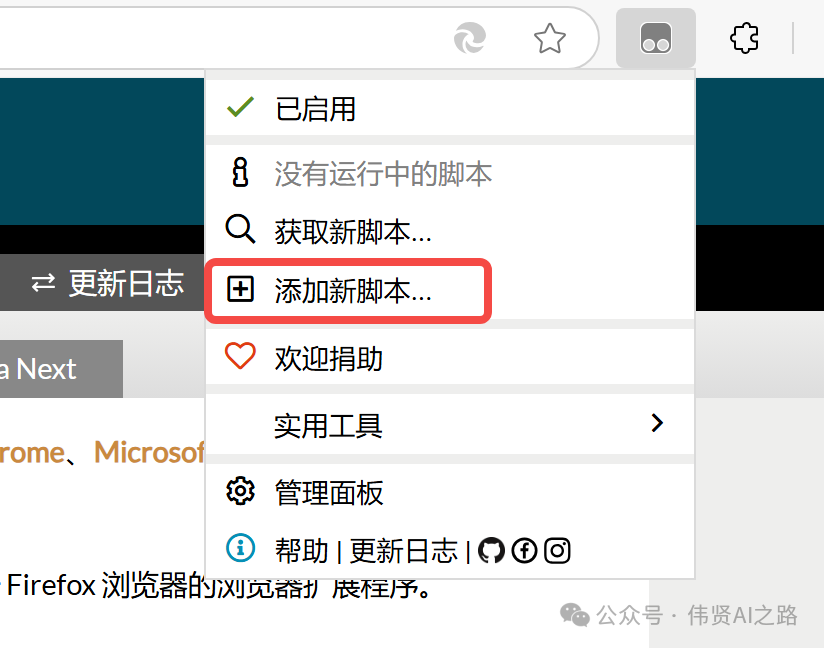Open the Instagram icon in the popup footer
Viewport: 824px width, 648px height.
[x=557, y=551]
